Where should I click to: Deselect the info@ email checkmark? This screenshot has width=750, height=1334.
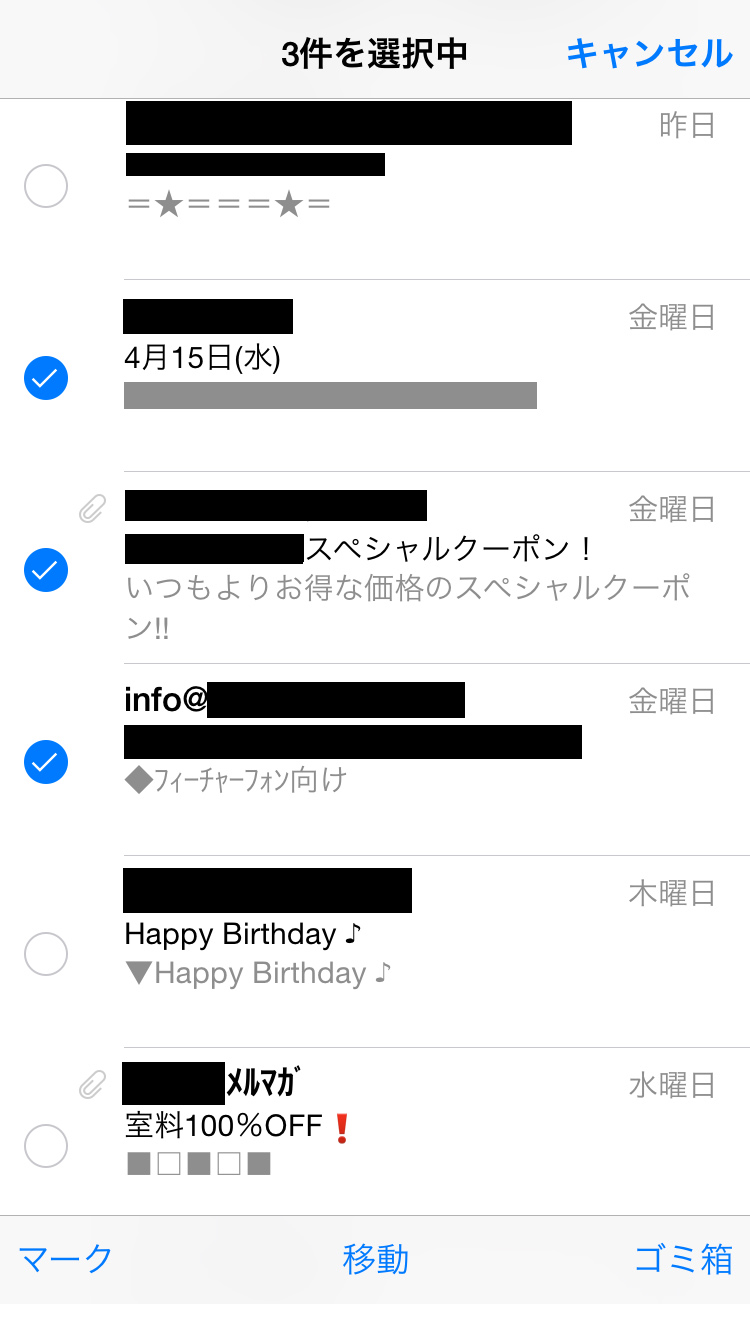[46, 762]
